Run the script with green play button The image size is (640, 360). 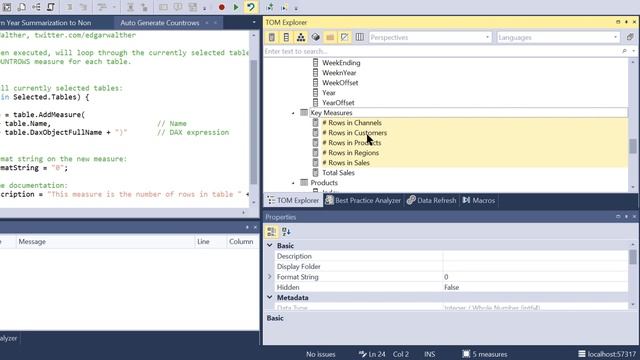236,7
